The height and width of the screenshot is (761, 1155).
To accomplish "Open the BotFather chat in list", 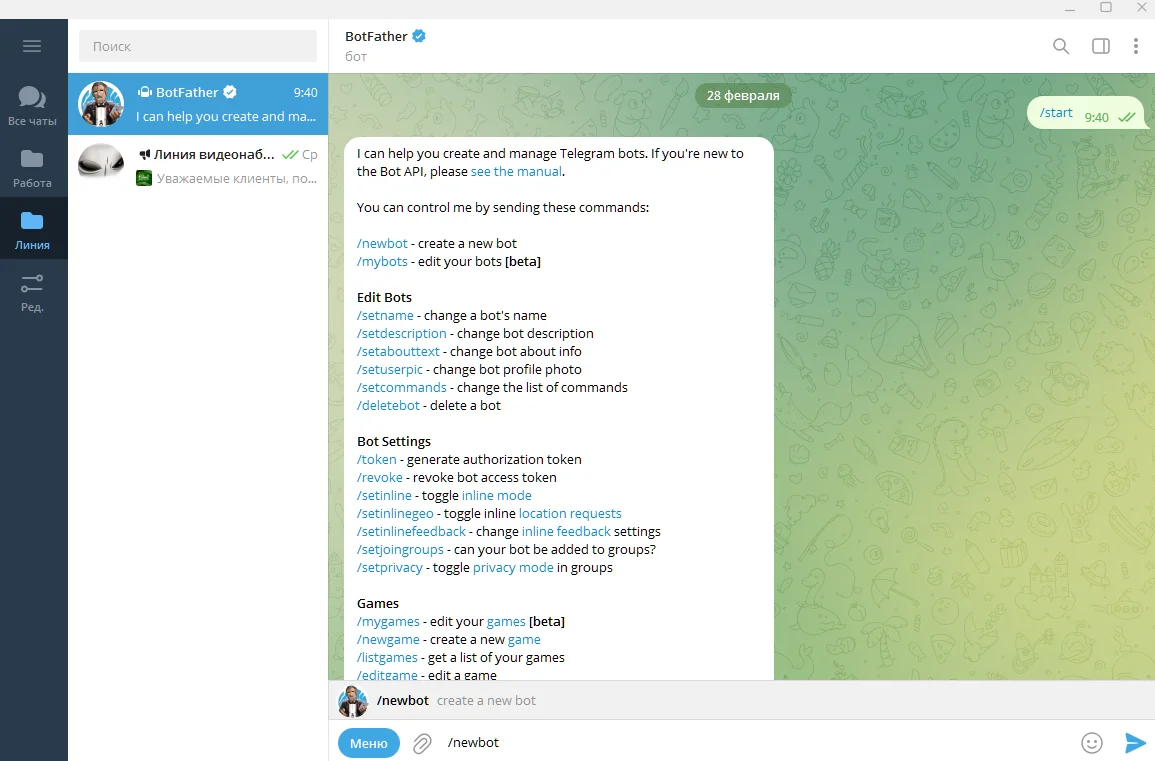I will pos(198,104).
